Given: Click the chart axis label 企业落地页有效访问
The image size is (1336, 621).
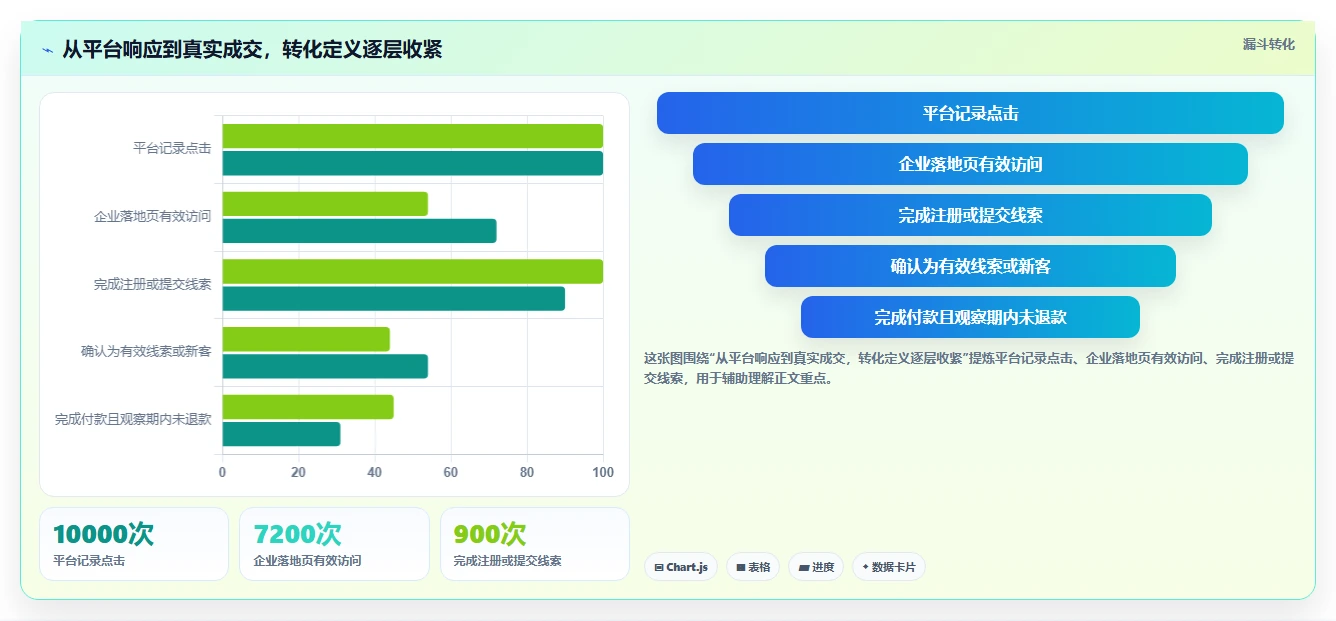Looking at the screenshot, I should [x=153, y=216].
